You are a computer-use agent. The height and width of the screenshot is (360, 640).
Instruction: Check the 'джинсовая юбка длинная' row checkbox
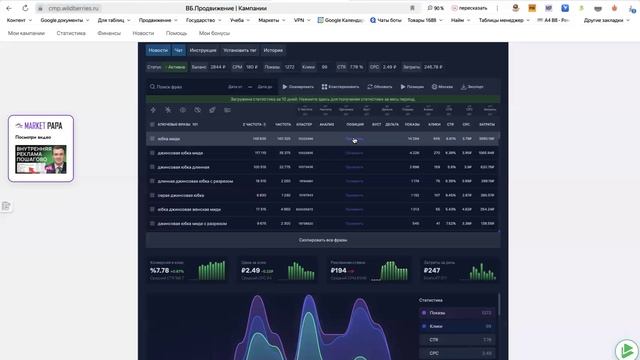152,167
